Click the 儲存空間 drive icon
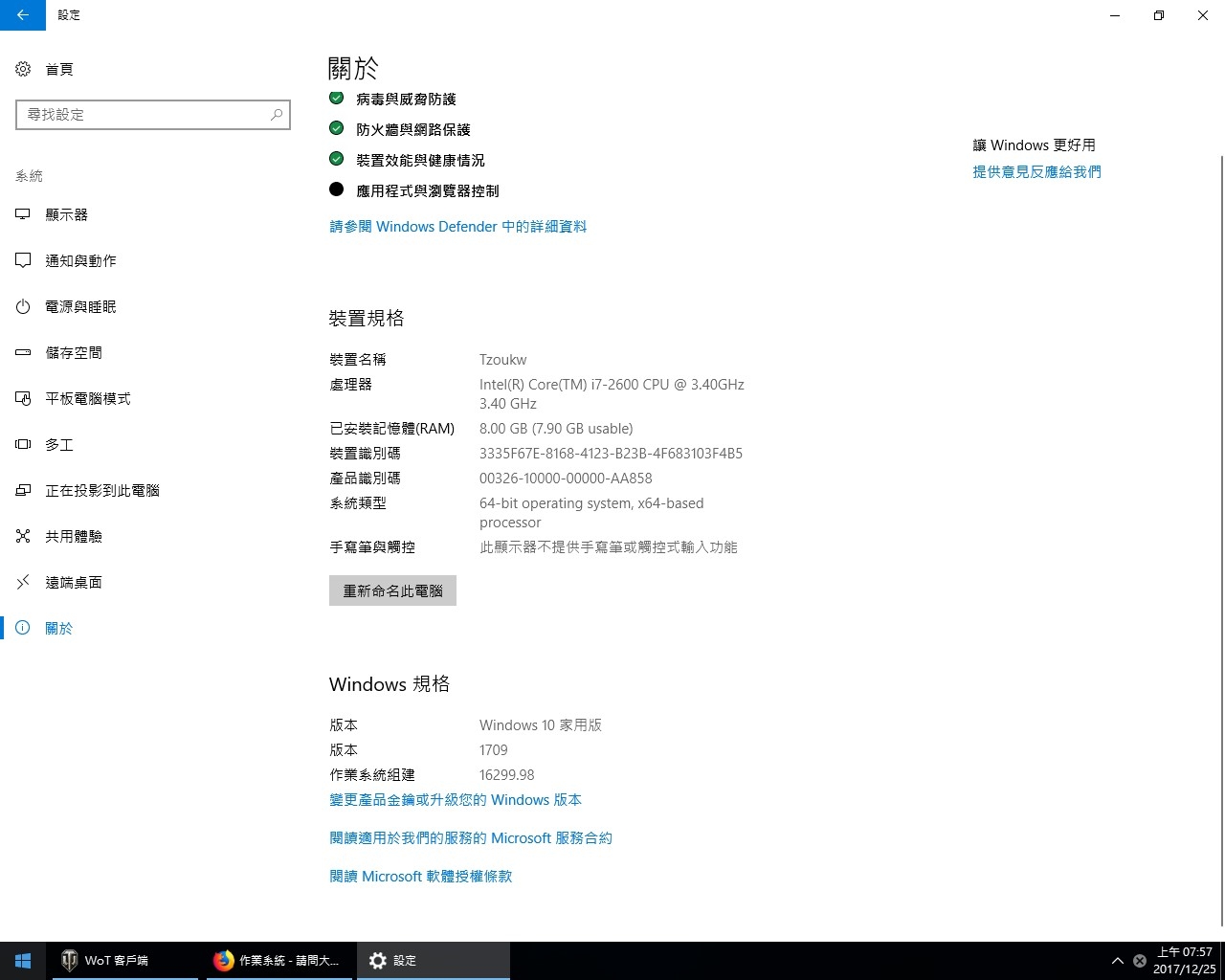This screenshot has height=980, width=1225. (23, 352)
